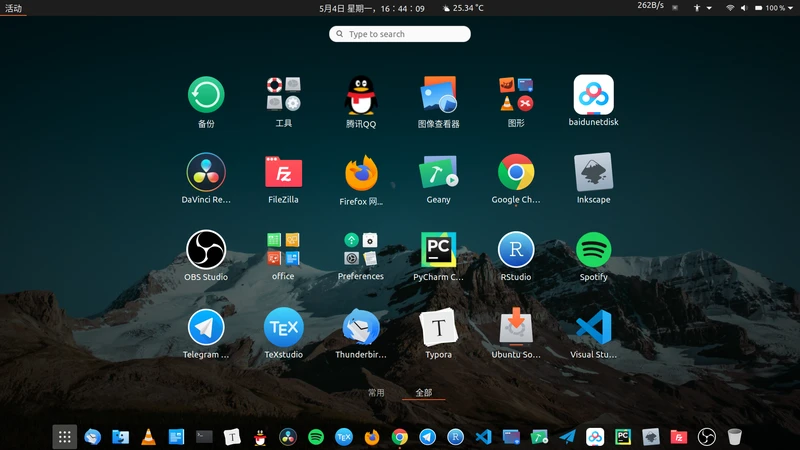Launch OBS Studio from the dock

707,437
